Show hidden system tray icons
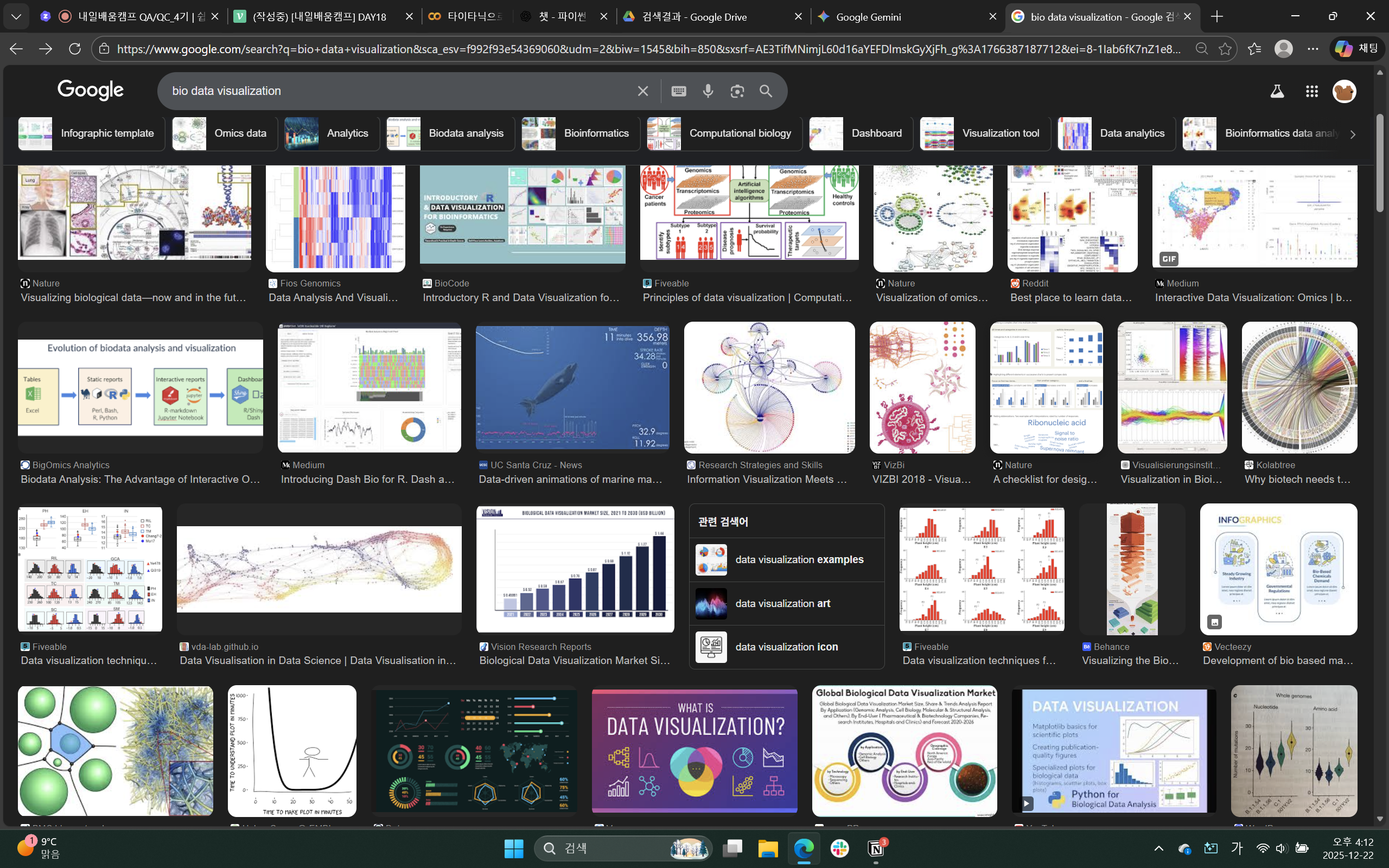 click(x=1158, y=848)
